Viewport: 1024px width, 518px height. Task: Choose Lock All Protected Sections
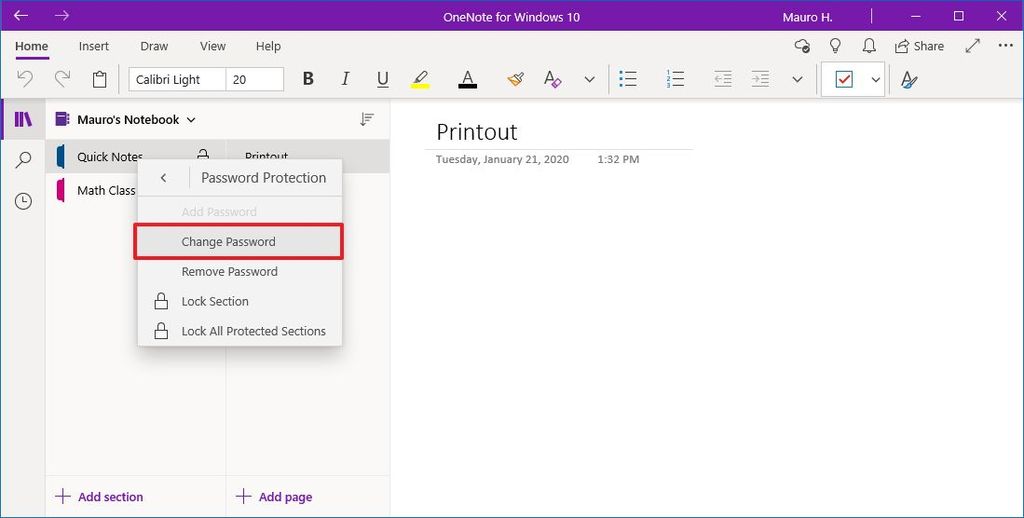[x=239, y=331]
